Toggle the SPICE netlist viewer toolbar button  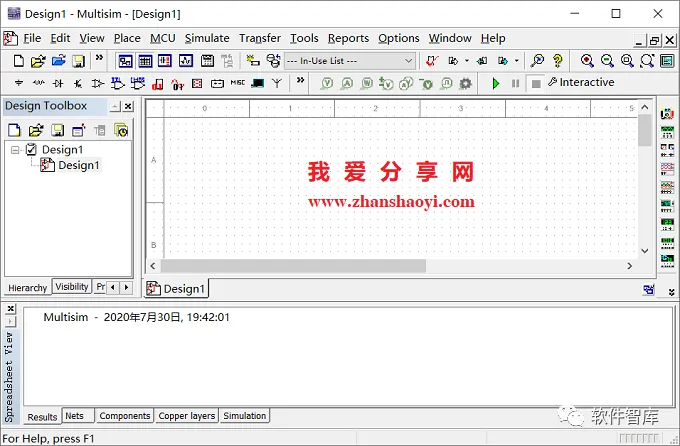[x=165, y=61]
